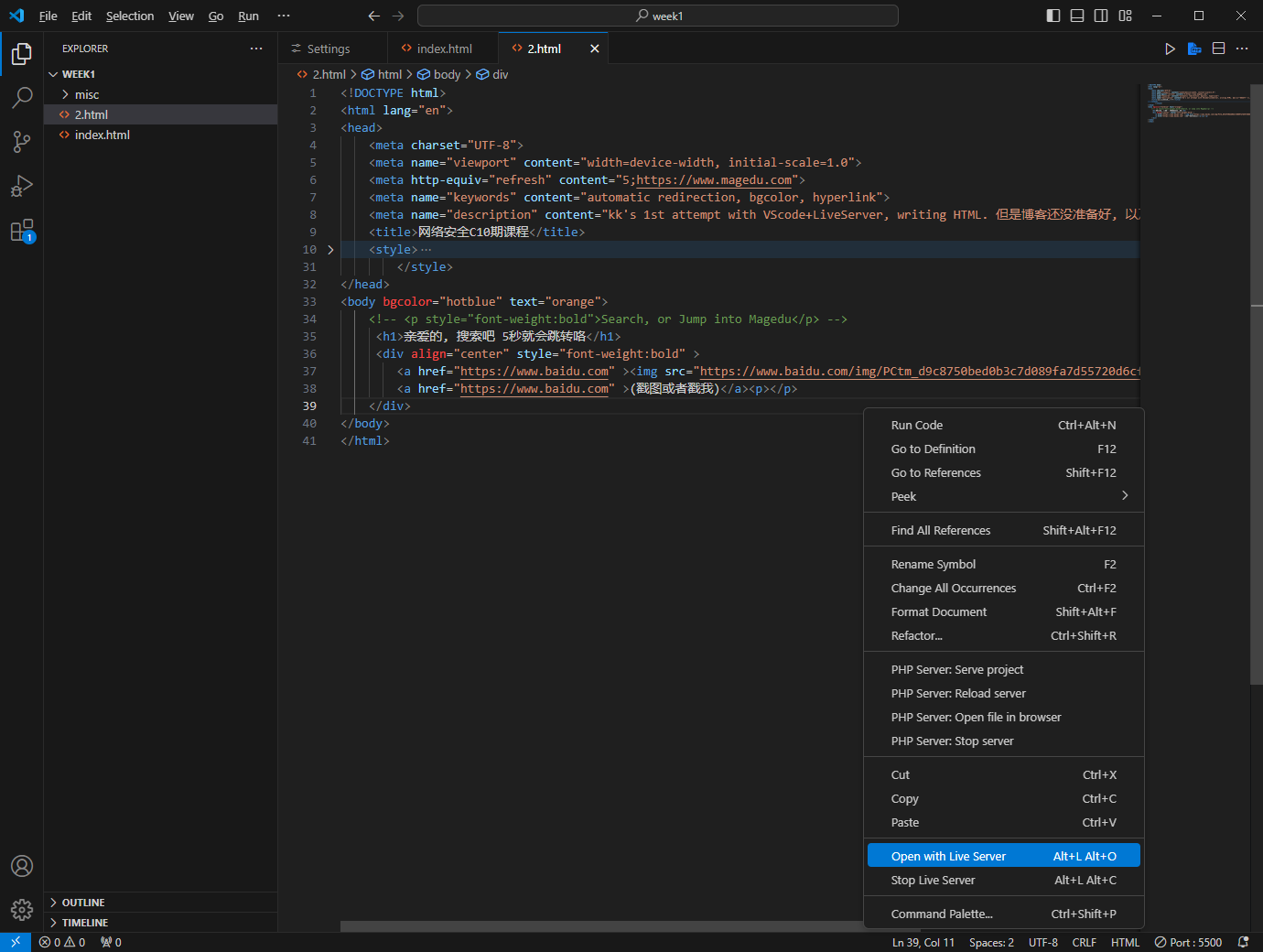Image resolution: width=1263 pixels, height=952 pixels.
Task: Select Command Palette entry
Action: [x=1003, y=914]
